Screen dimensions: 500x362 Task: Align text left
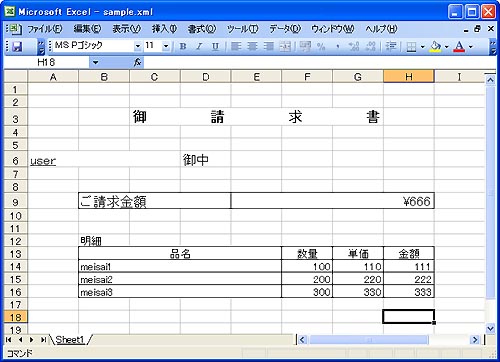pyautogui.click(x=236, y=46)
